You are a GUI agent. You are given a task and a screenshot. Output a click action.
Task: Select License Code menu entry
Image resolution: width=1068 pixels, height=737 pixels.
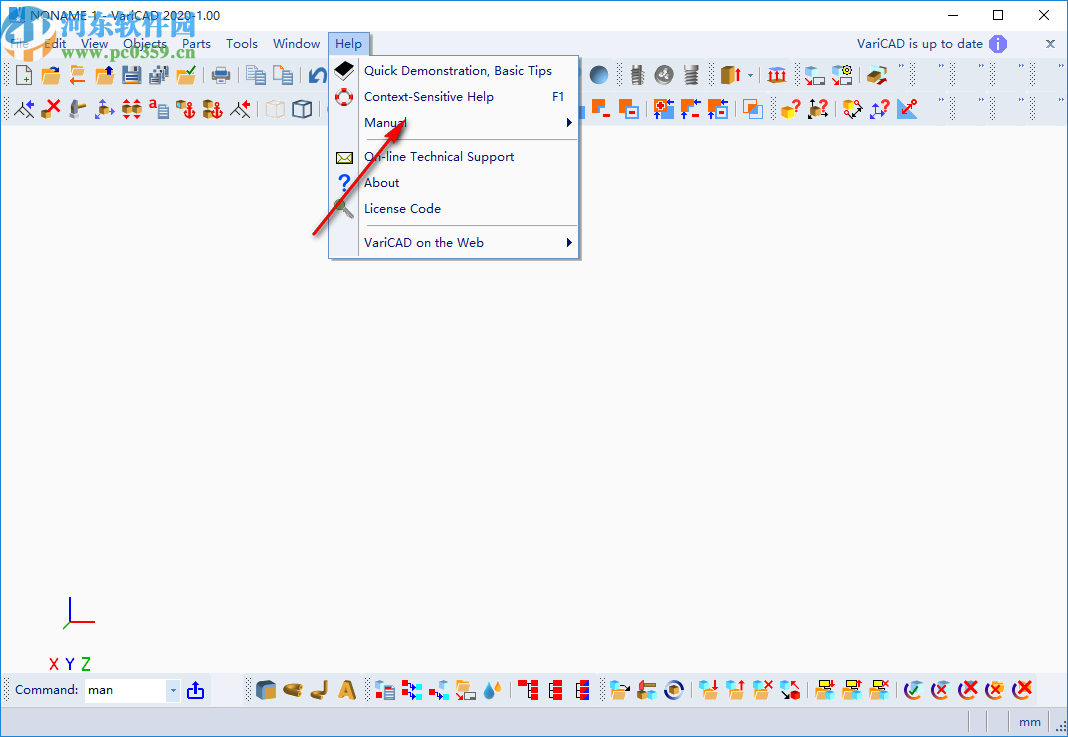pos(454,208)
